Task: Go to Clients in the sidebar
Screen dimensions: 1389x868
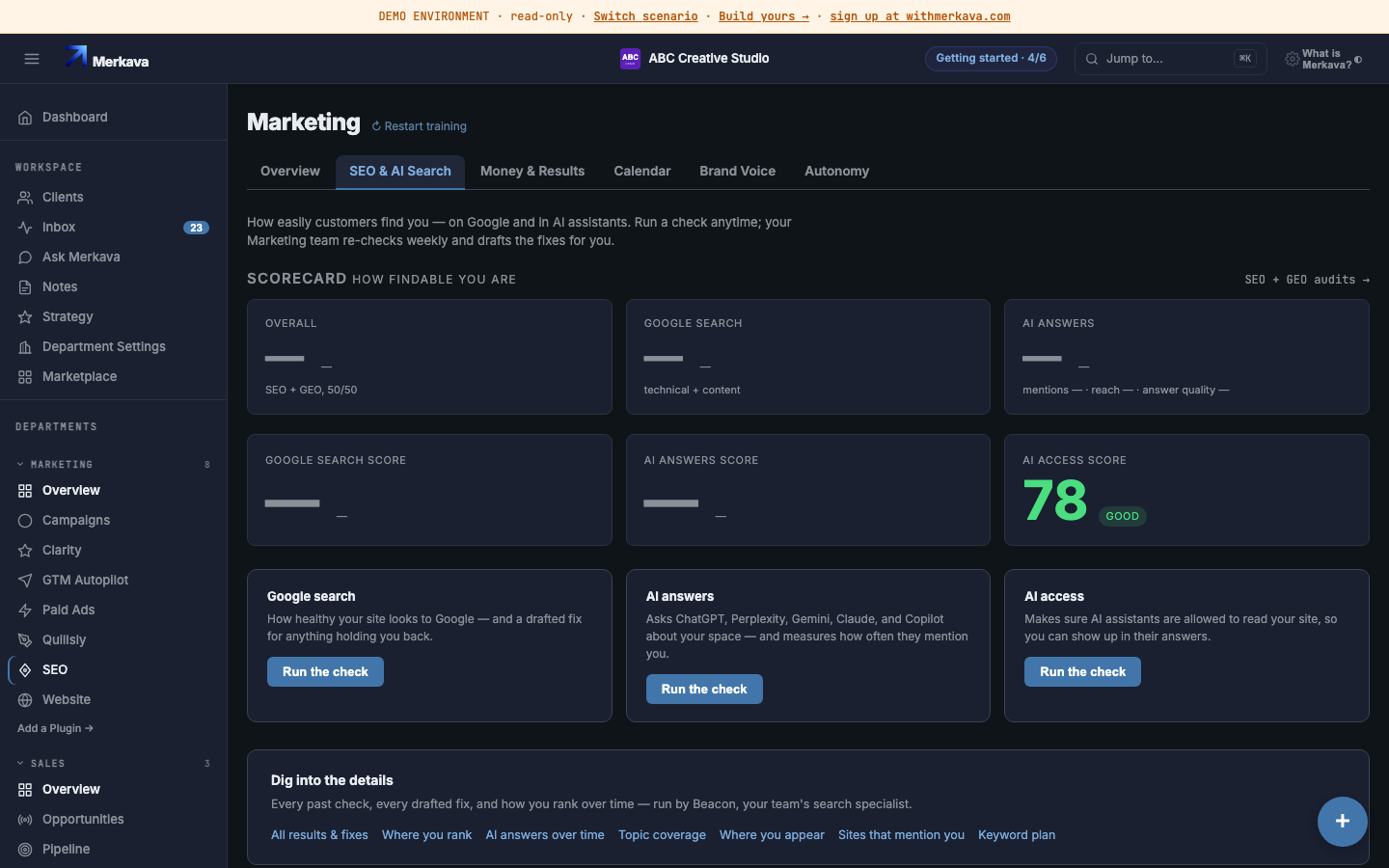Action: pos(114,198)
